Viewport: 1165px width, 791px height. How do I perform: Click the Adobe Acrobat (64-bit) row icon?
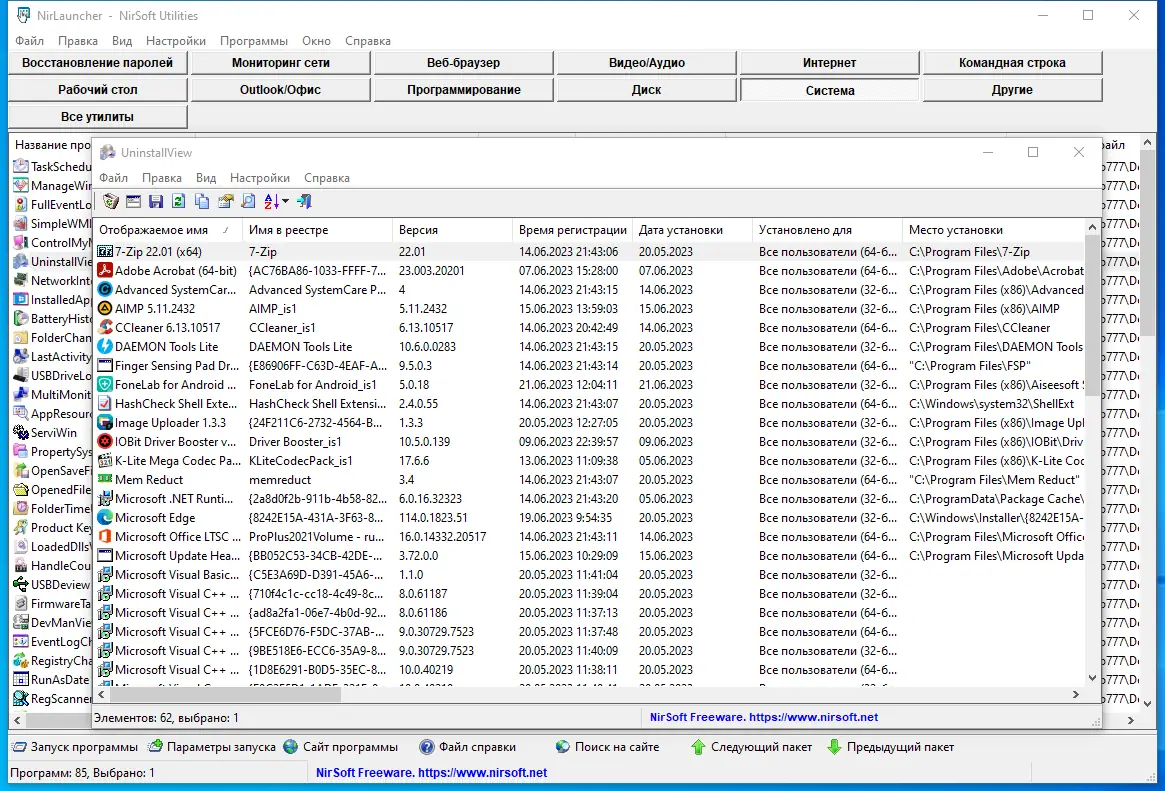coord(105,270)
